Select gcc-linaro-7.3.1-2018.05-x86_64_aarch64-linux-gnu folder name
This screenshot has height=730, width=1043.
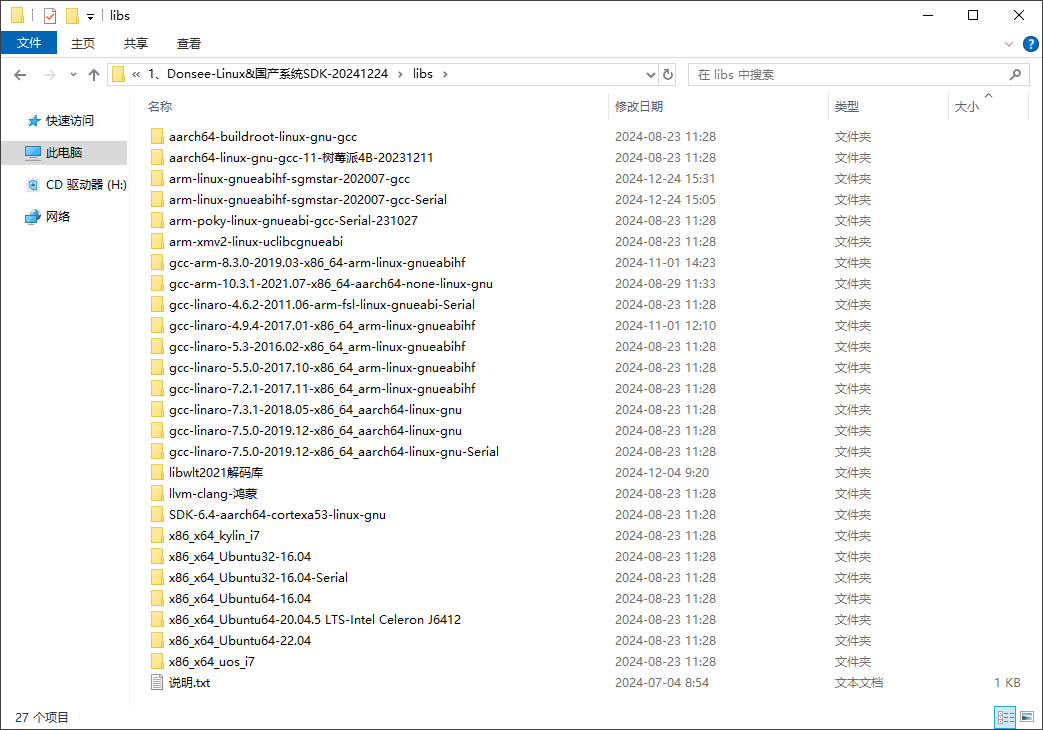pos(315,410)
